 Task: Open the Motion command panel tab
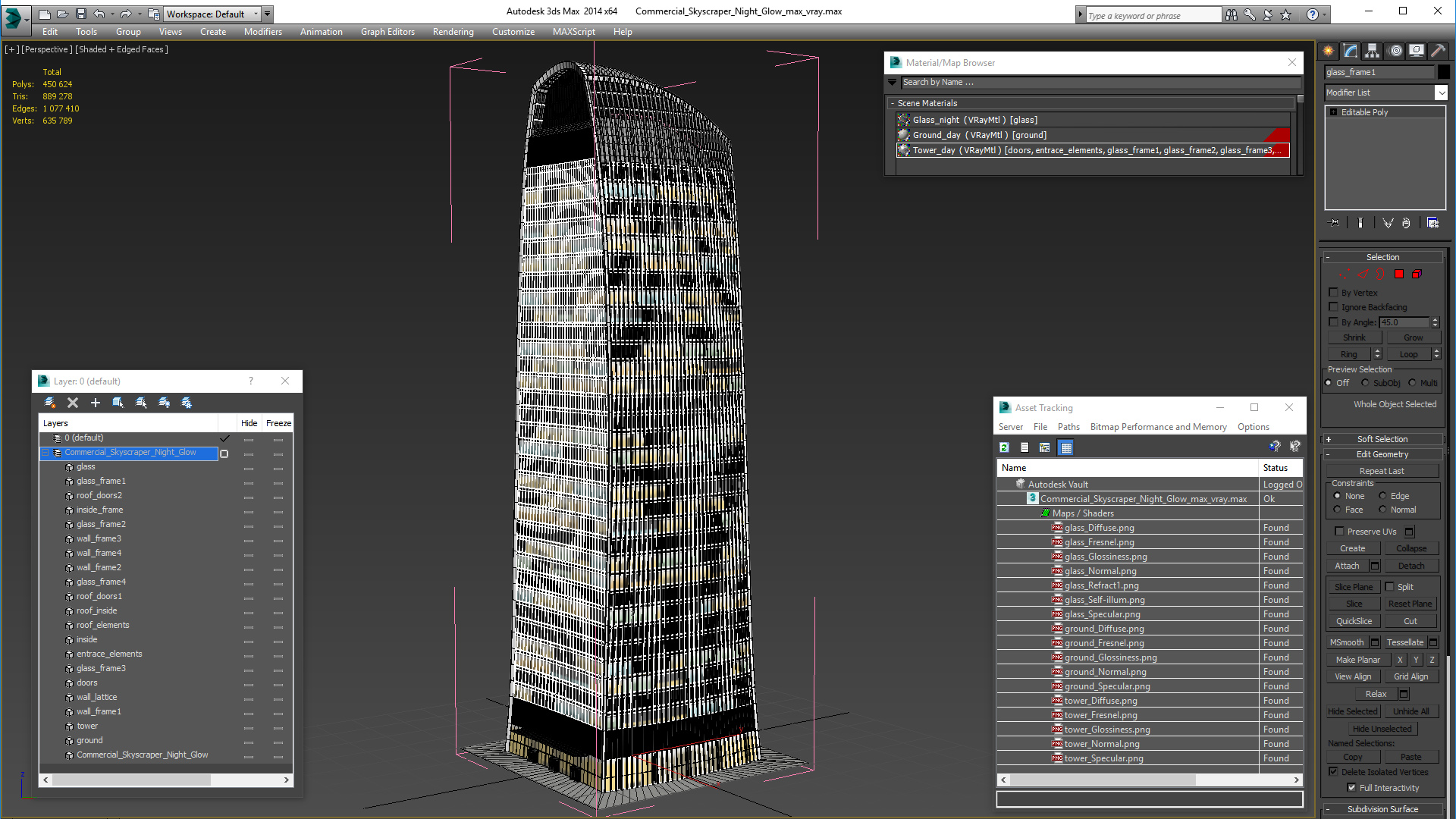[1395, 51]
